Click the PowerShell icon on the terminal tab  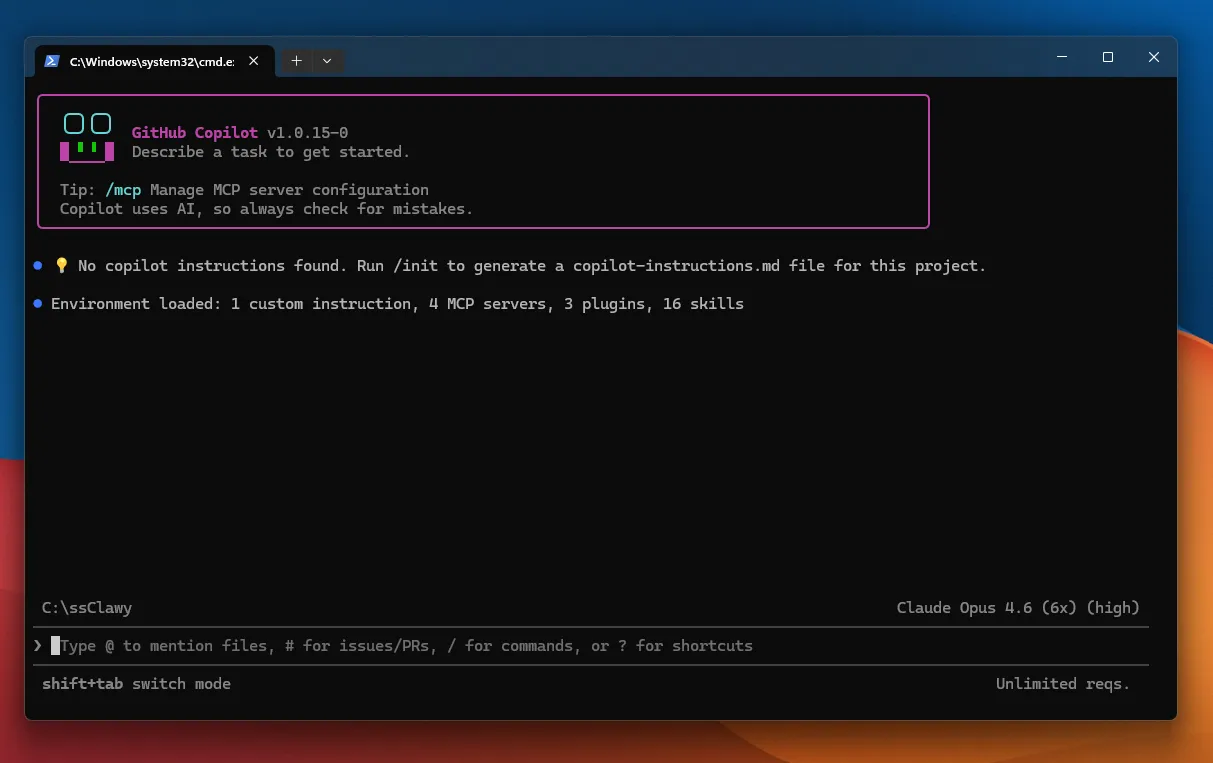(52, 60)
